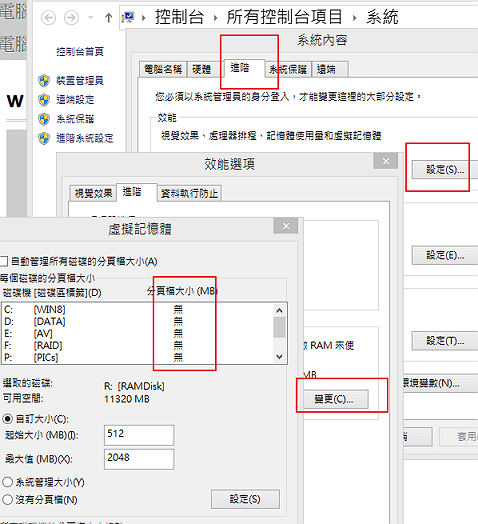Switch to 電腦名稱 tab
The height and width of the screenshot is (524, 478).
[163, 70]
